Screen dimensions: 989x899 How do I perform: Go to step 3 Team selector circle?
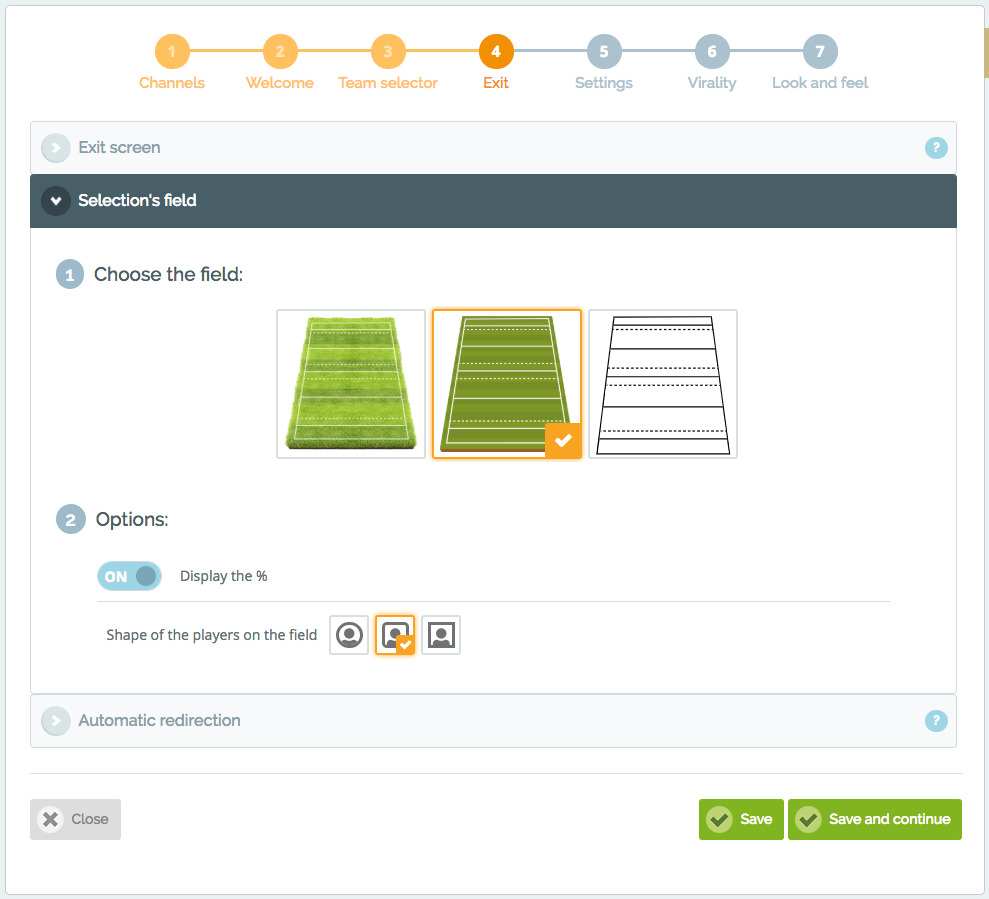pos(388,51)
